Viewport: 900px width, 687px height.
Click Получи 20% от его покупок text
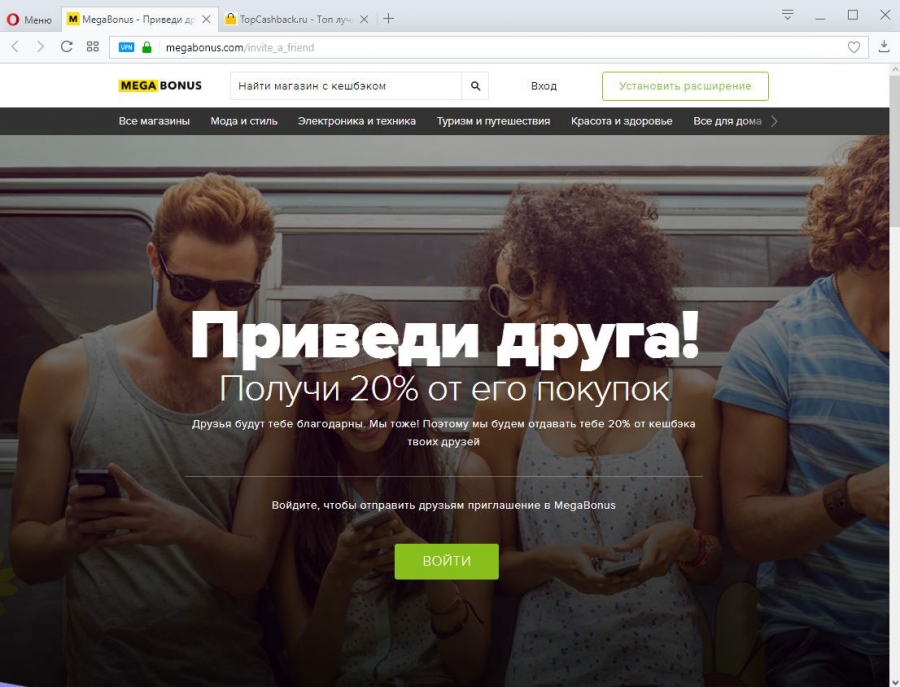coord(444,389)
